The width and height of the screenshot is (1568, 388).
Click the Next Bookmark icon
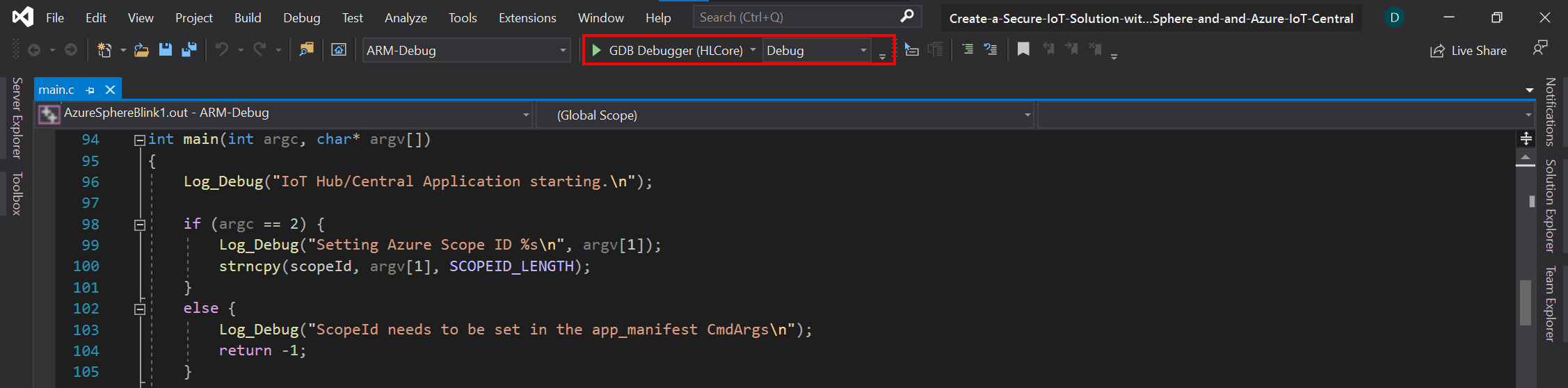(x=1072, y=49)
